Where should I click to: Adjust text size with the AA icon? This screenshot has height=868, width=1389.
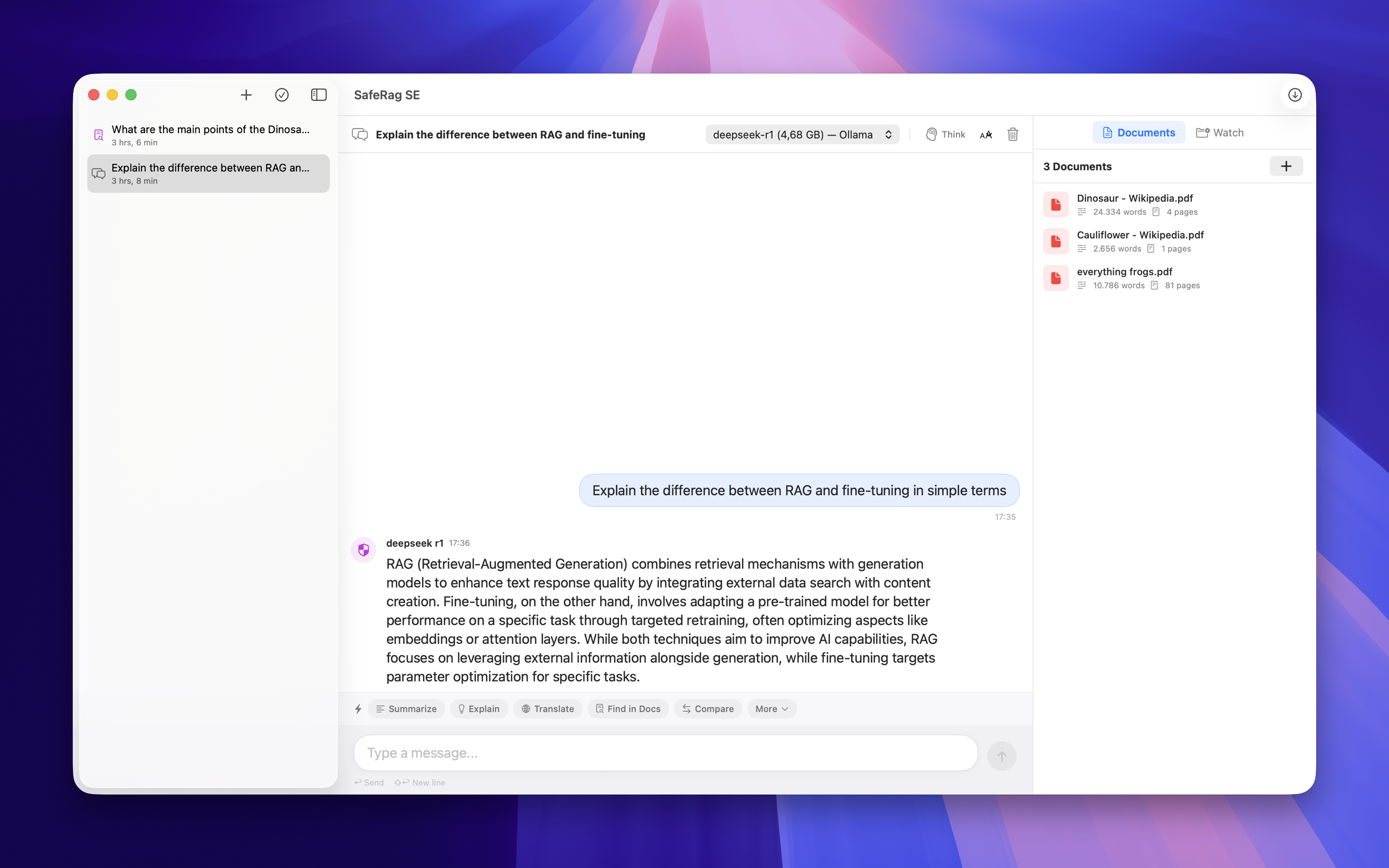pyautogui.click(x=985, y=135)
